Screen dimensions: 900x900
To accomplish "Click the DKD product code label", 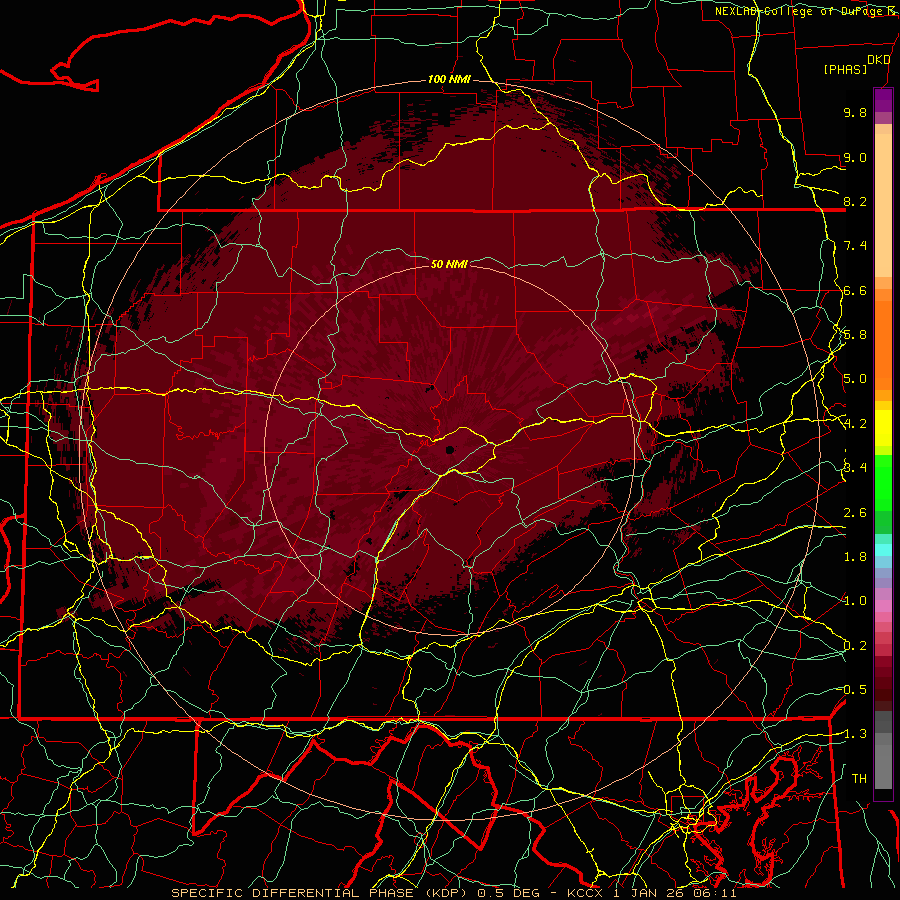I will click(878, 60).
